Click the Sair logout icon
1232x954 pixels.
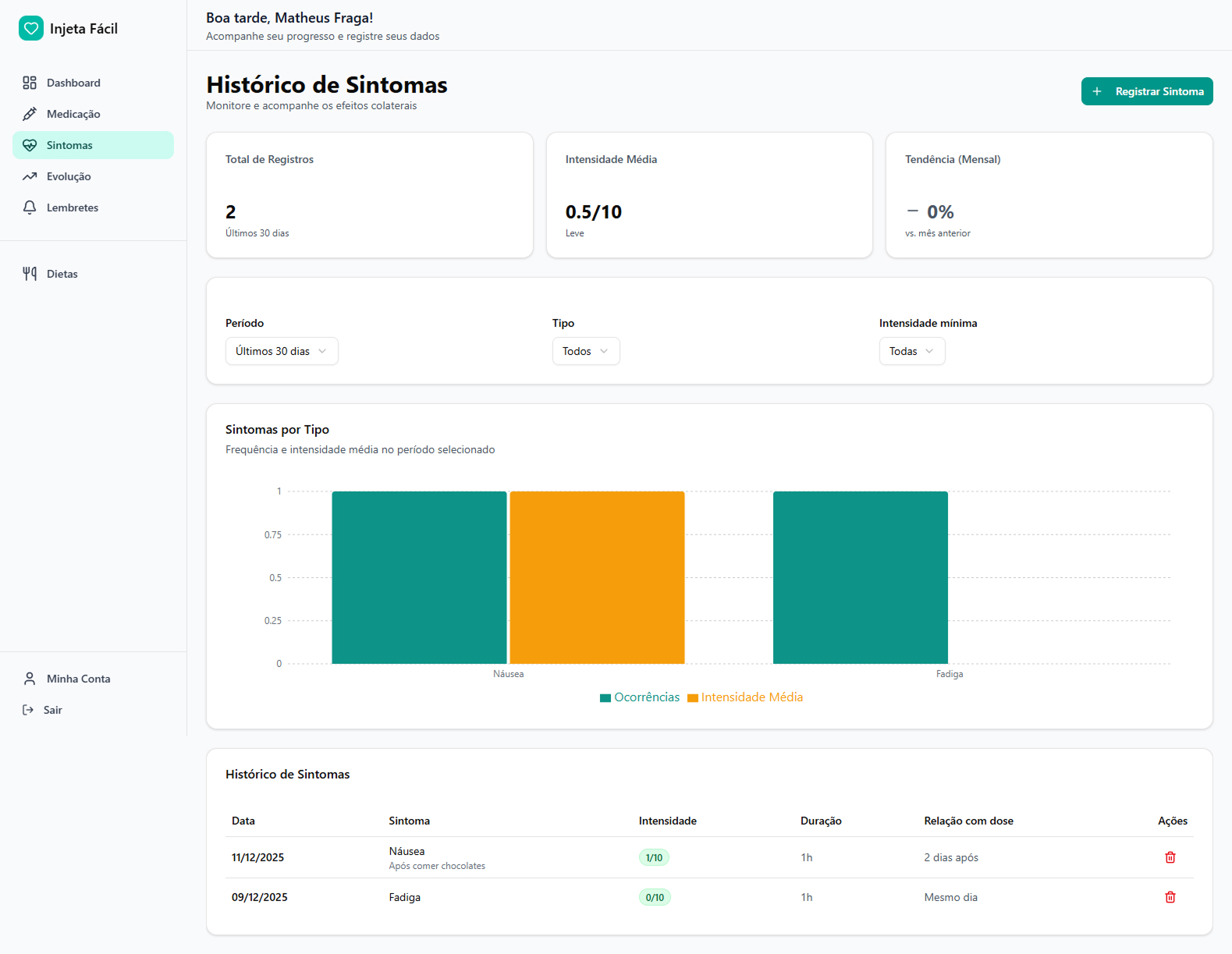(x=28, y=710)
